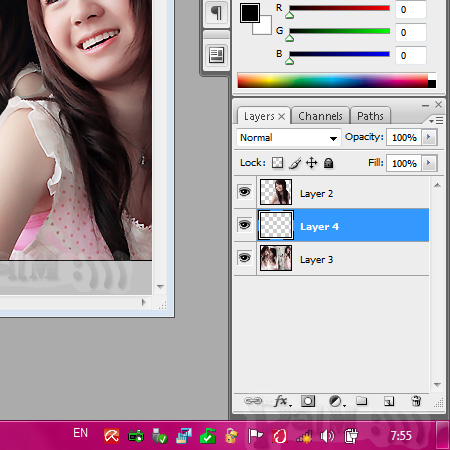Hide Layer 2 with eye icon
Screen dimensions: 450x450
[x=245, y=192]
